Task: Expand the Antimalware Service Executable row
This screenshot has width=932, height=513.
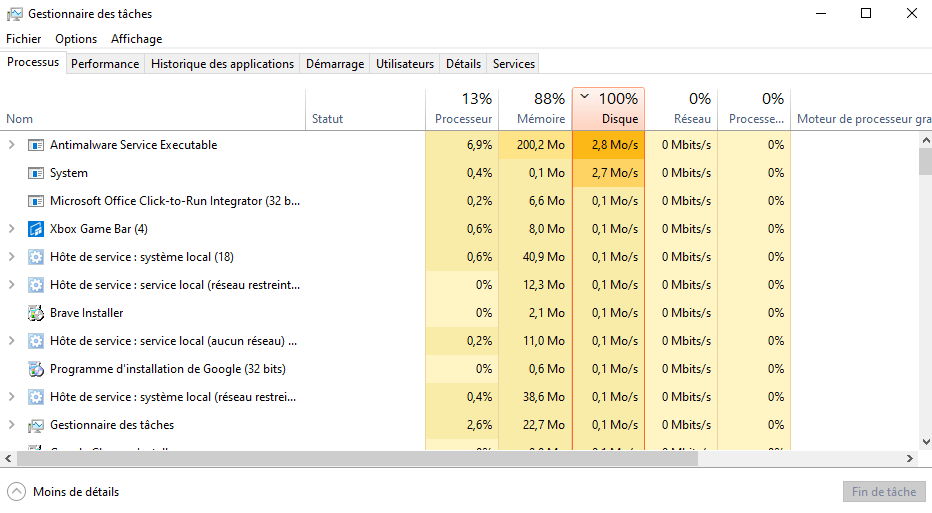Action: (11, 145)
